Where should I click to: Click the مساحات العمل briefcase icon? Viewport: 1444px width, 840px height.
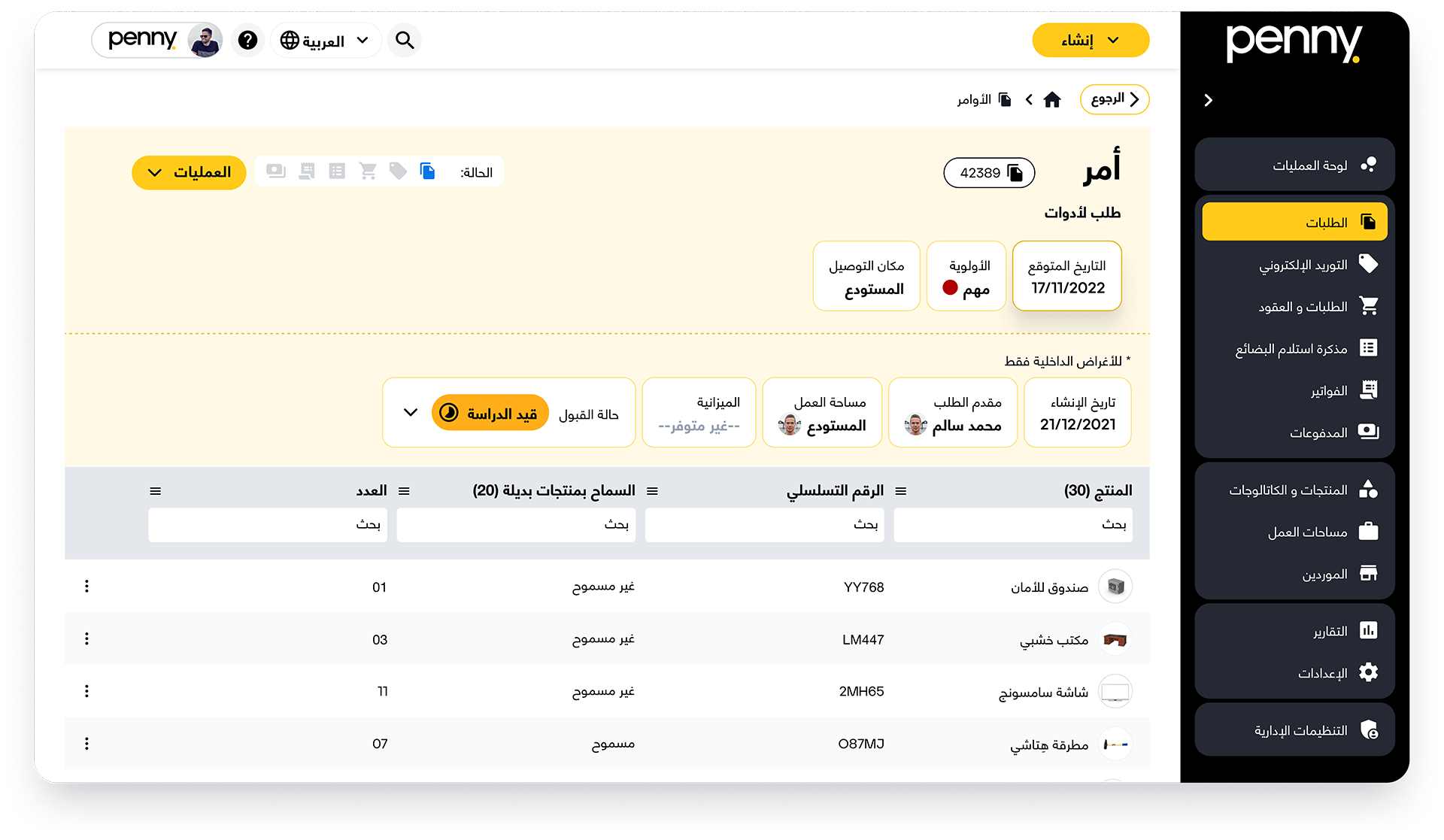tap(1368, 531)
